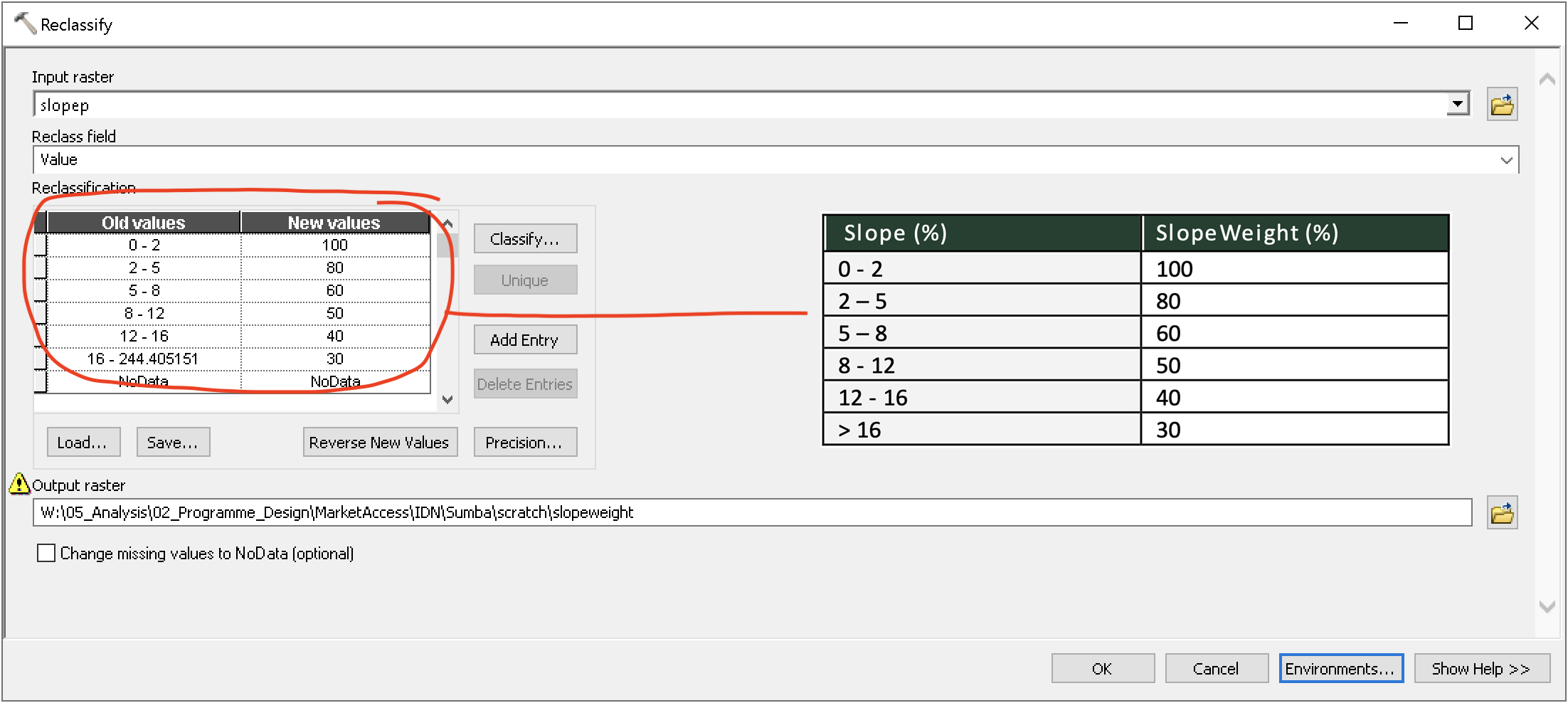Select row header of the 0 - 2 entry
This screenshot has width=1568, height=703.
coord(41,245)
